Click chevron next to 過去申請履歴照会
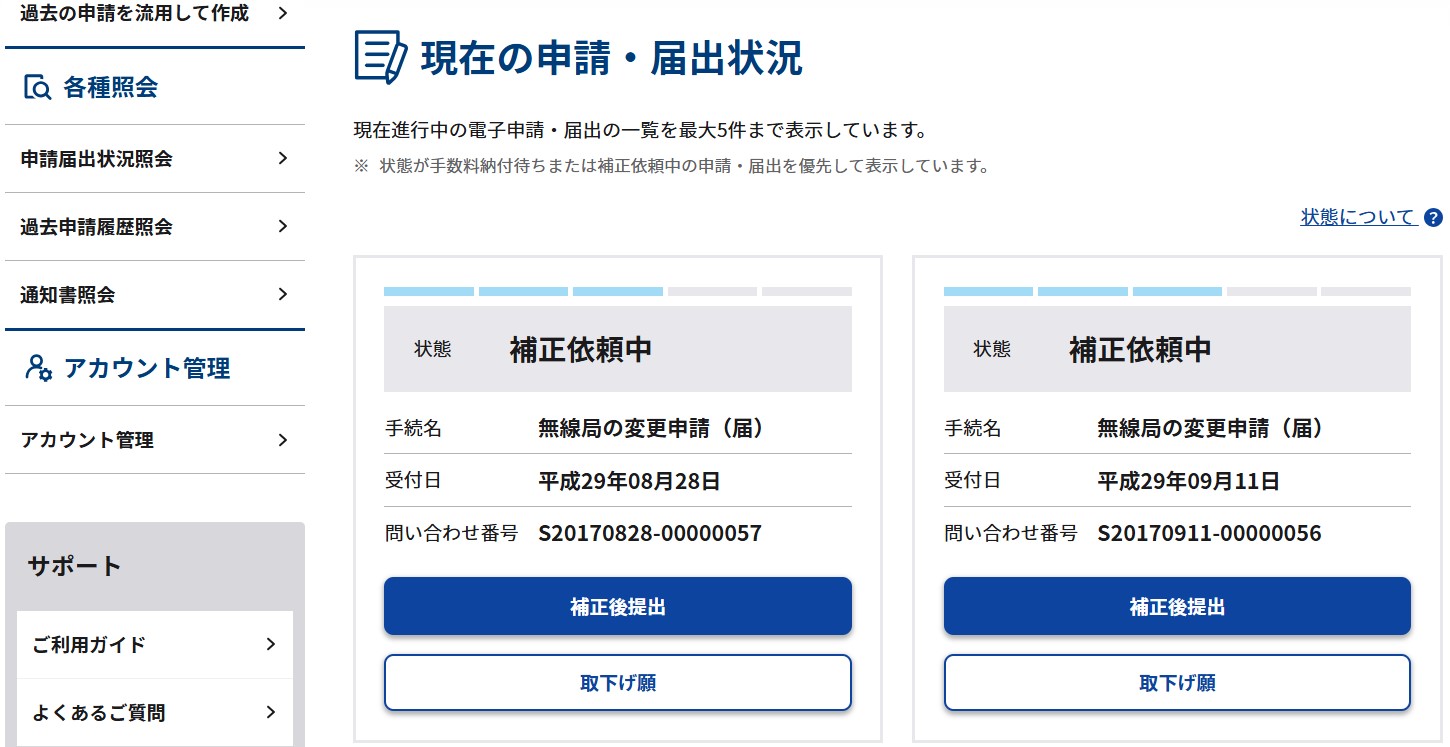Image resolution: width=1450 pixels, height=747 pixels. [x=283, y=226]
